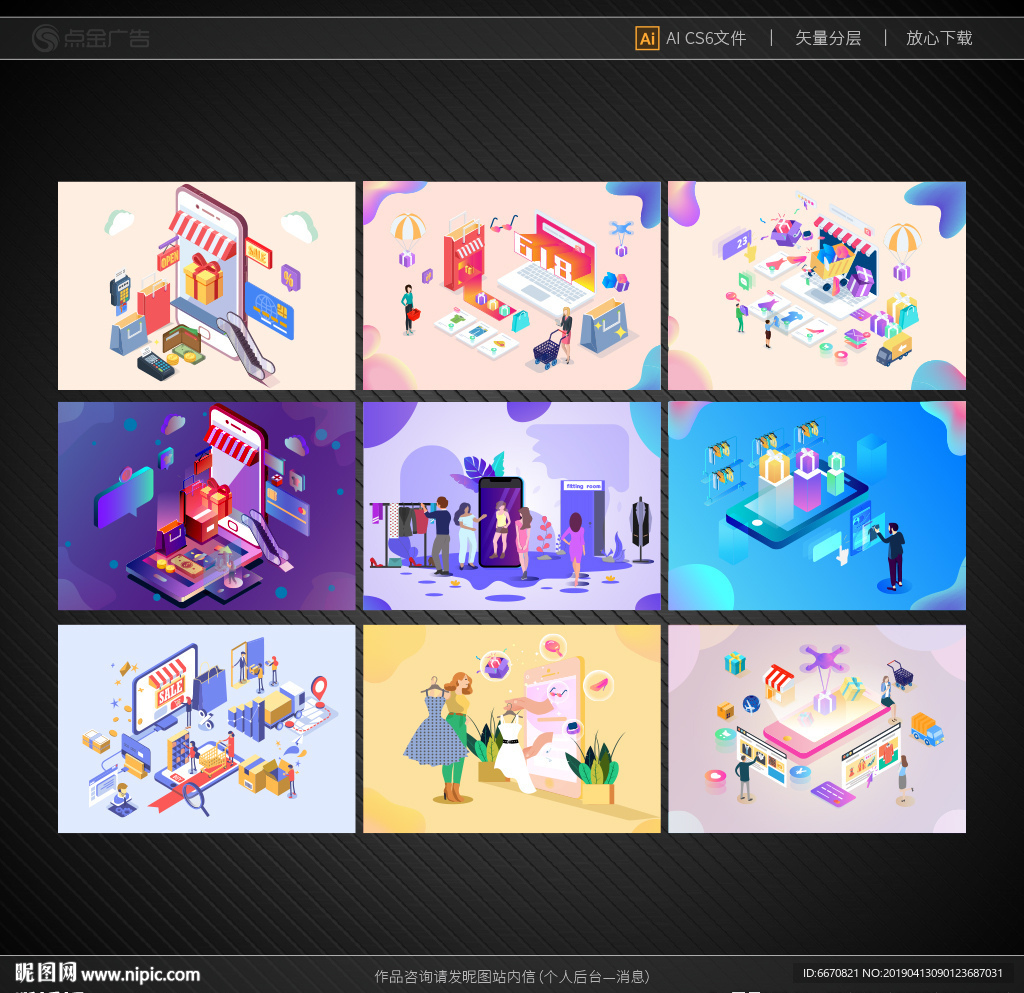Open the phone storefront with OPEN sign thumbnail
Viewport: 1024px width, 993px height.
click(206, 286)
